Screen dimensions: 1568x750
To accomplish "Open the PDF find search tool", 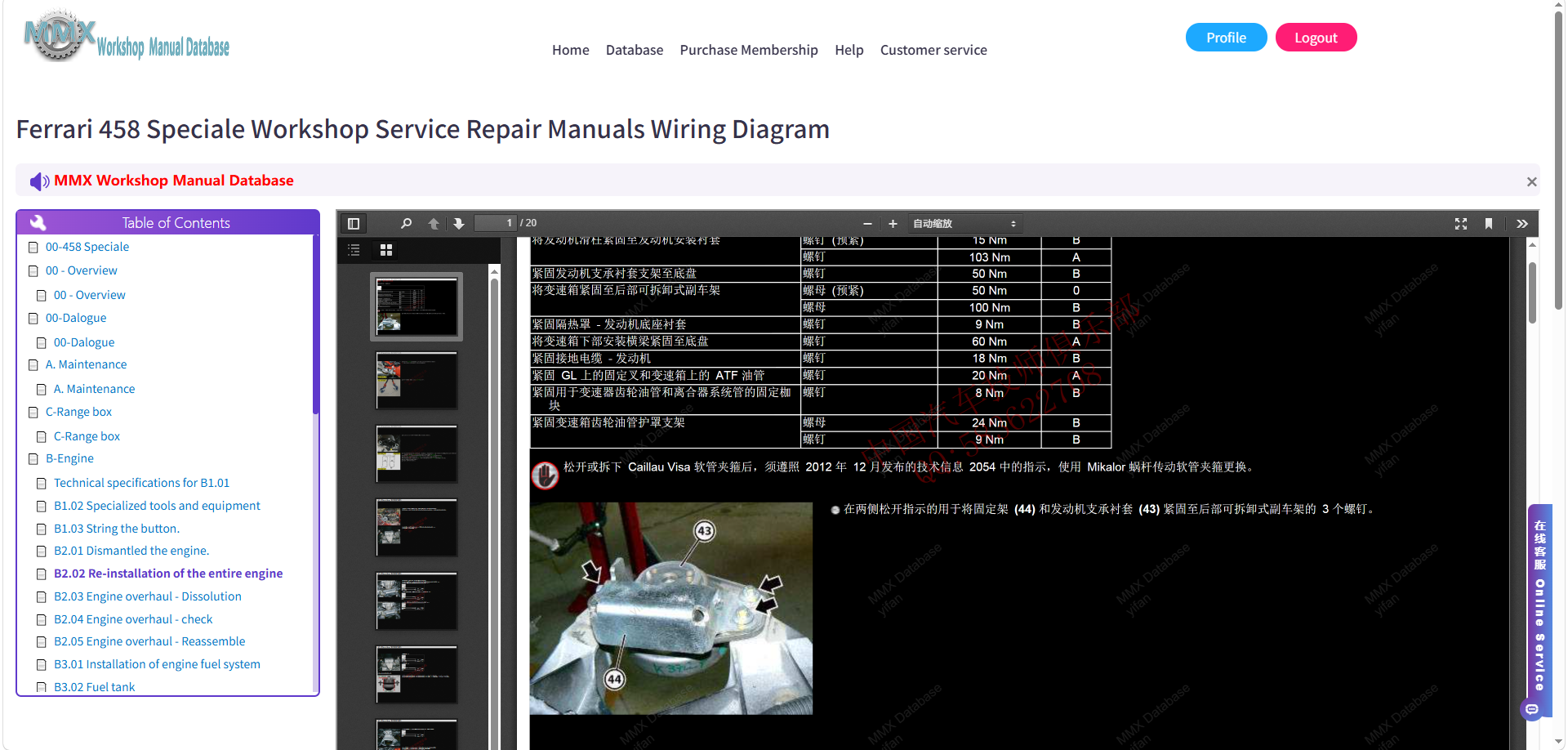I will point(406,224).
